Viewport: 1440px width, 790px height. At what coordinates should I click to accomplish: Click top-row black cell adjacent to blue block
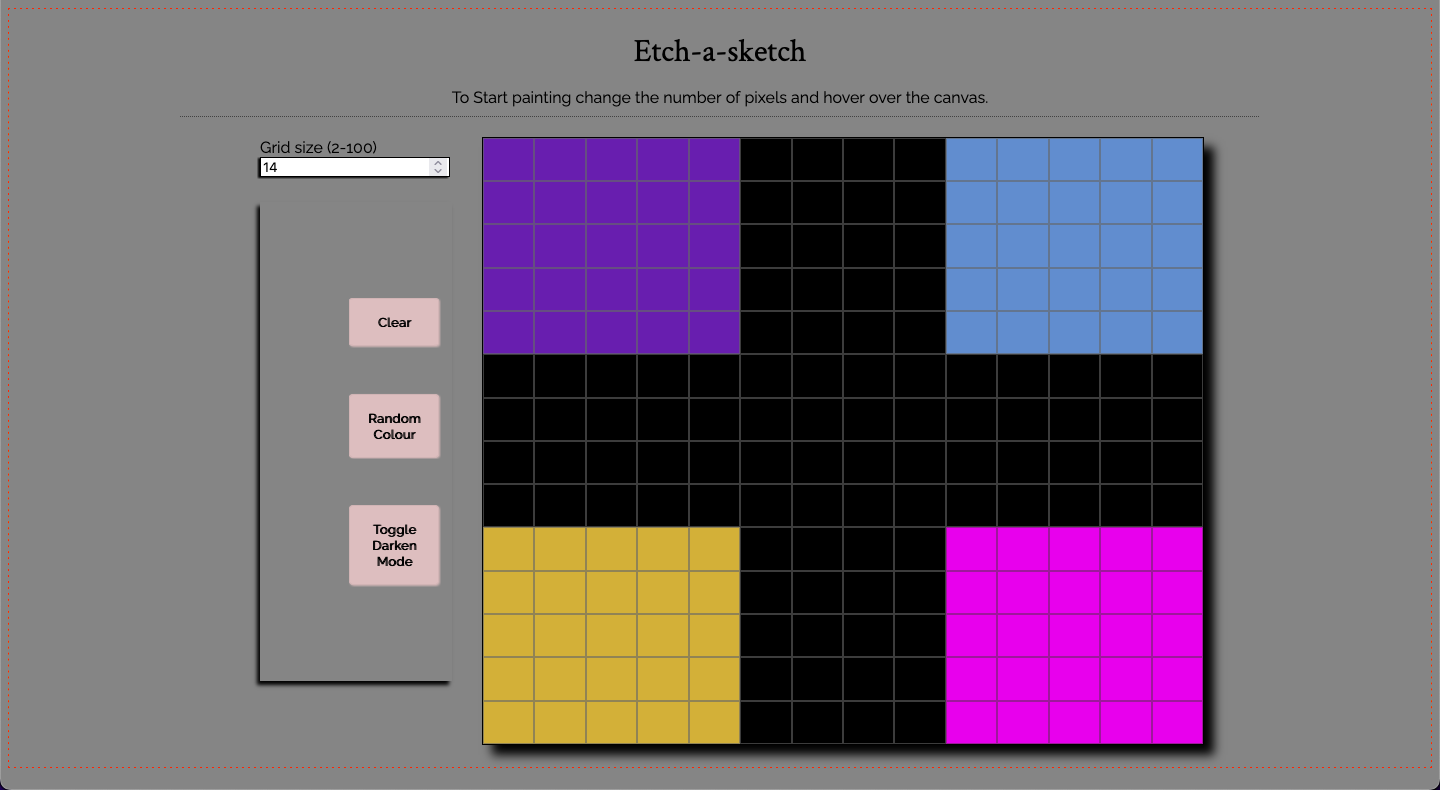919,159
